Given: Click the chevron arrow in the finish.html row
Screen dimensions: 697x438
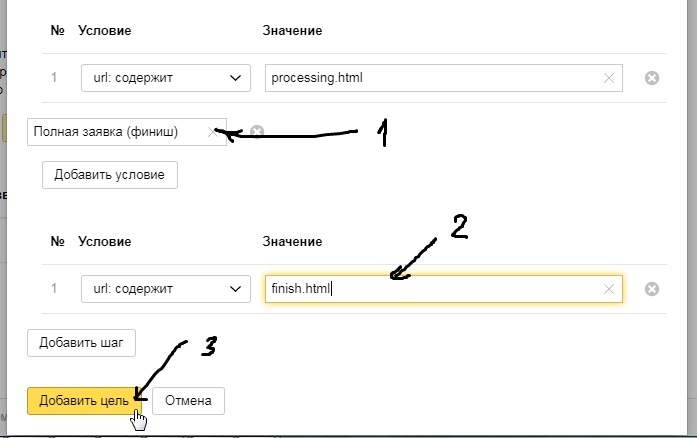Looking at the screenshot, I should point(236,289).
